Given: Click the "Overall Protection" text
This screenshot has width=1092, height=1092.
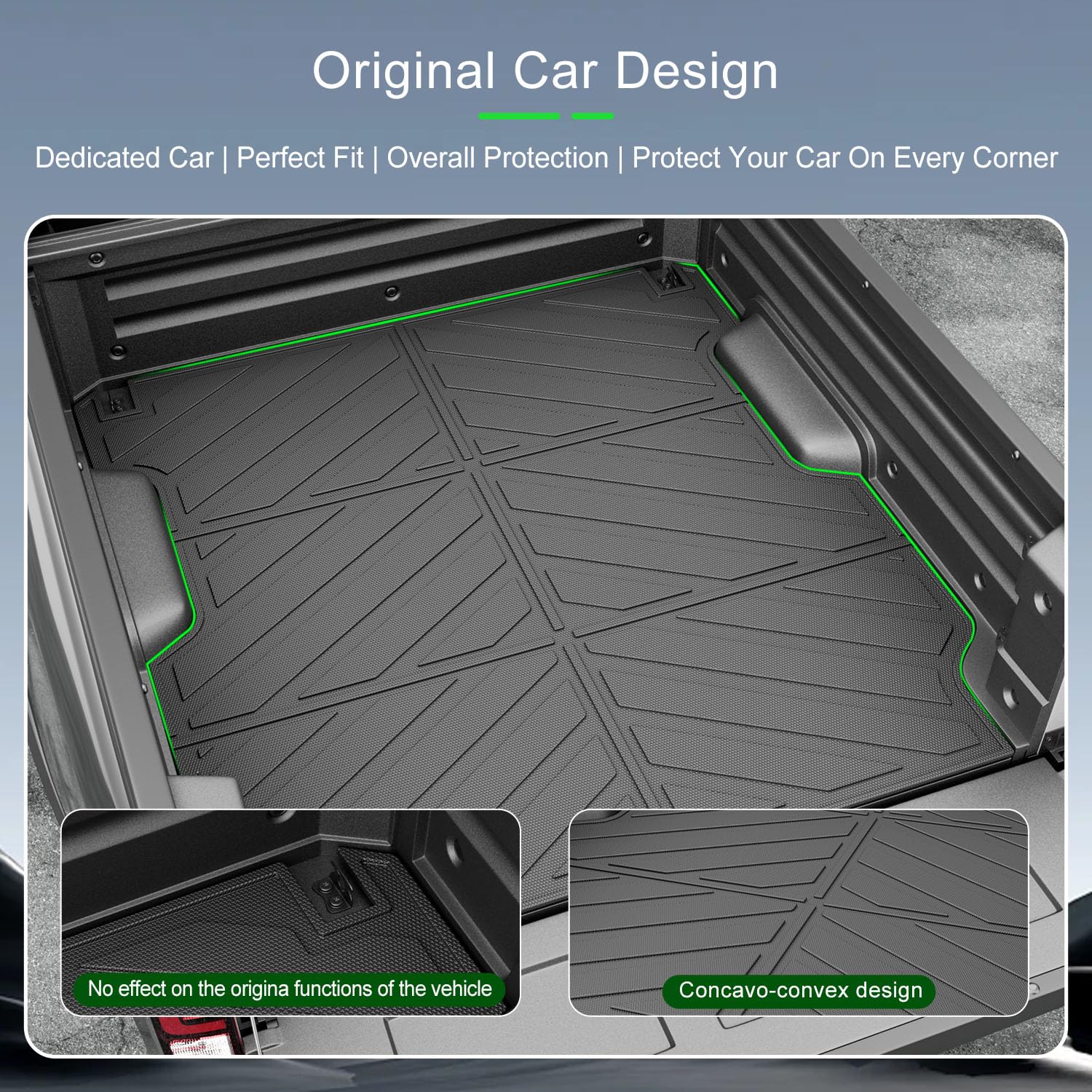Looking at the screenshot, I should click(497, 158).
